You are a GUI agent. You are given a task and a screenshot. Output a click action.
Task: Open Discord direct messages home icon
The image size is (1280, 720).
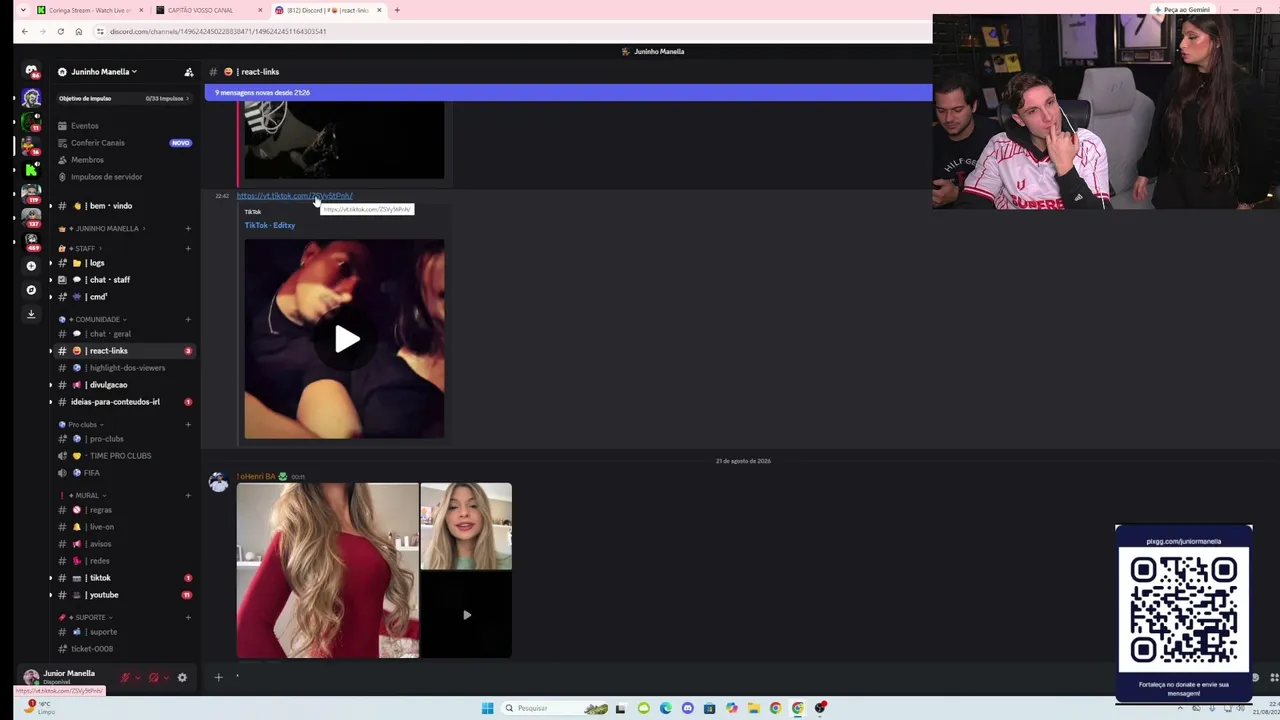(31, 72)
